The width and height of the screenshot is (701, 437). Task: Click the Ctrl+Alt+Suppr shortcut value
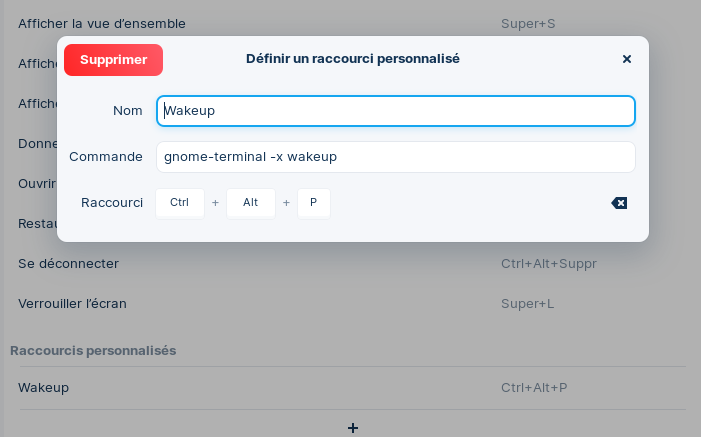[x=548, y=264]
